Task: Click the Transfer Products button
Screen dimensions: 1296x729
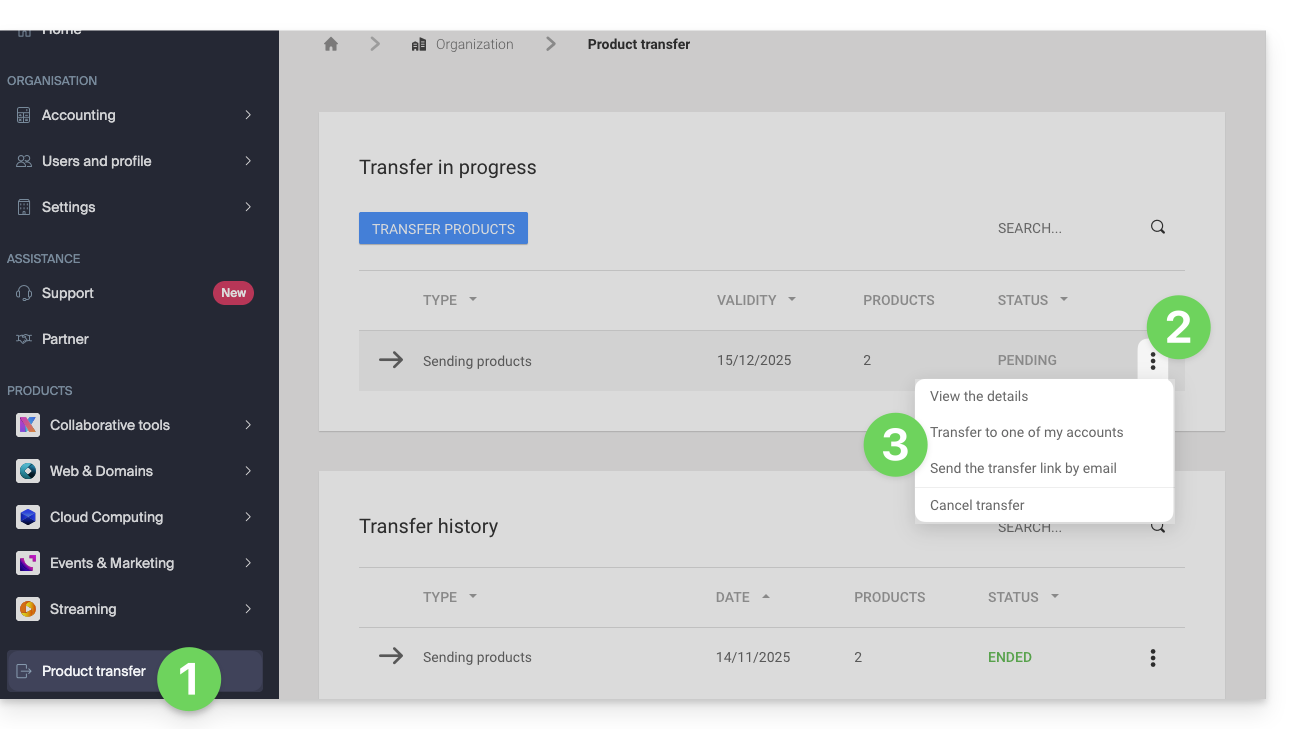Action: point(443,228)
